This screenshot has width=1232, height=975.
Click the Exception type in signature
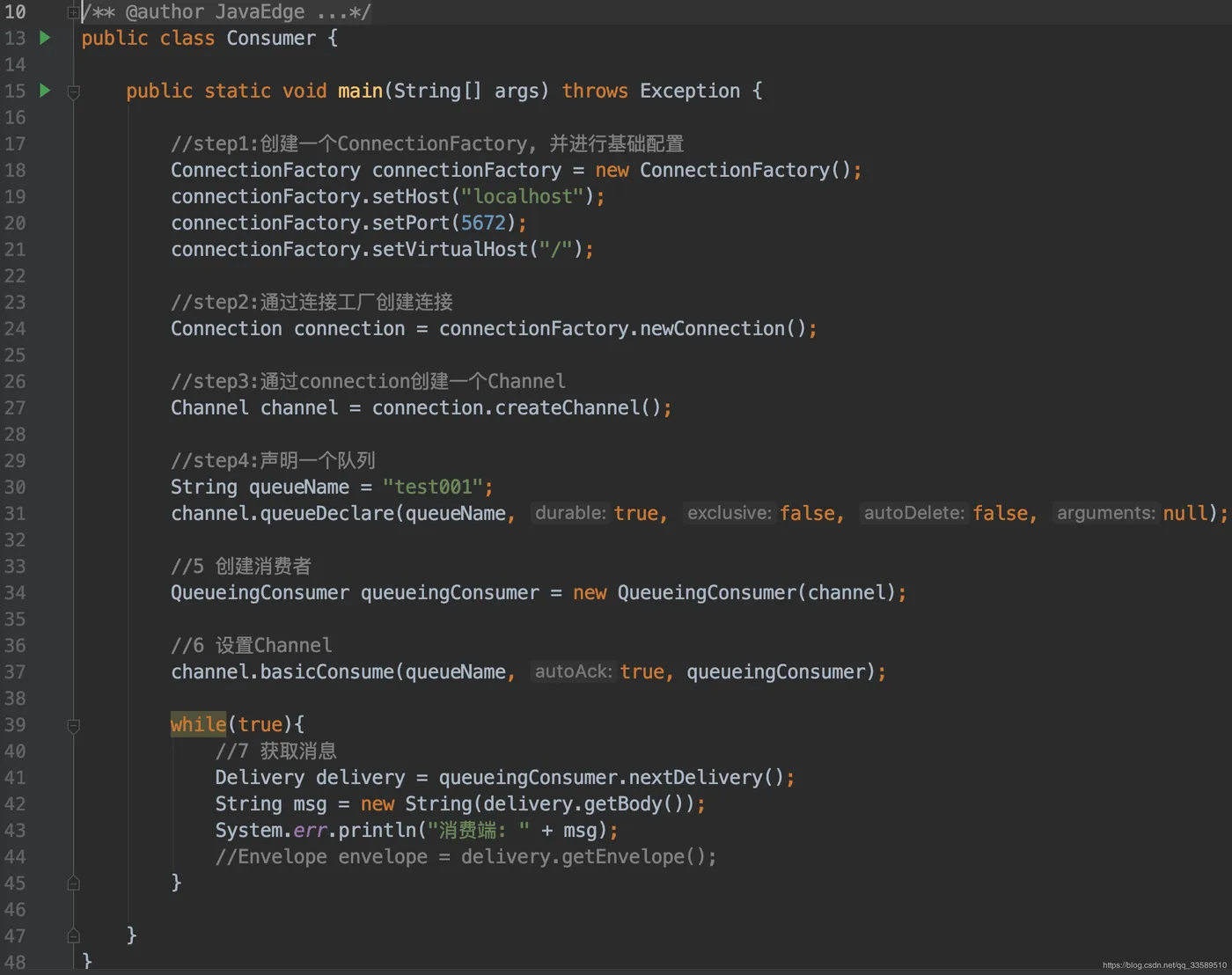click(690, 91)
